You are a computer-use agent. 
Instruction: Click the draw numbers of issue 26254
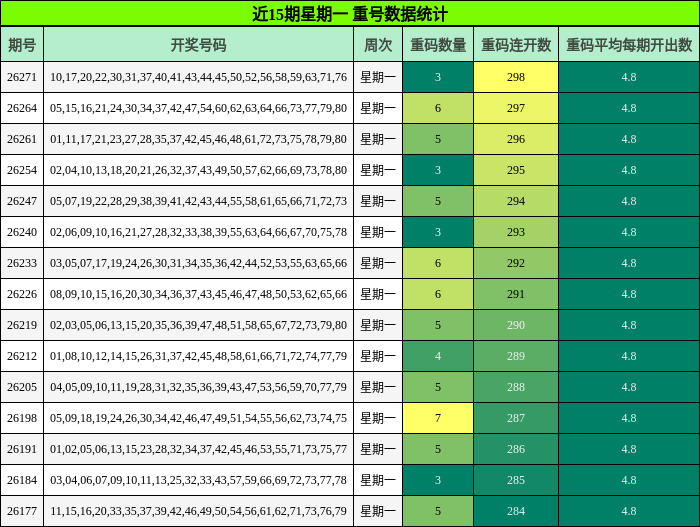[x=199, y=170]
